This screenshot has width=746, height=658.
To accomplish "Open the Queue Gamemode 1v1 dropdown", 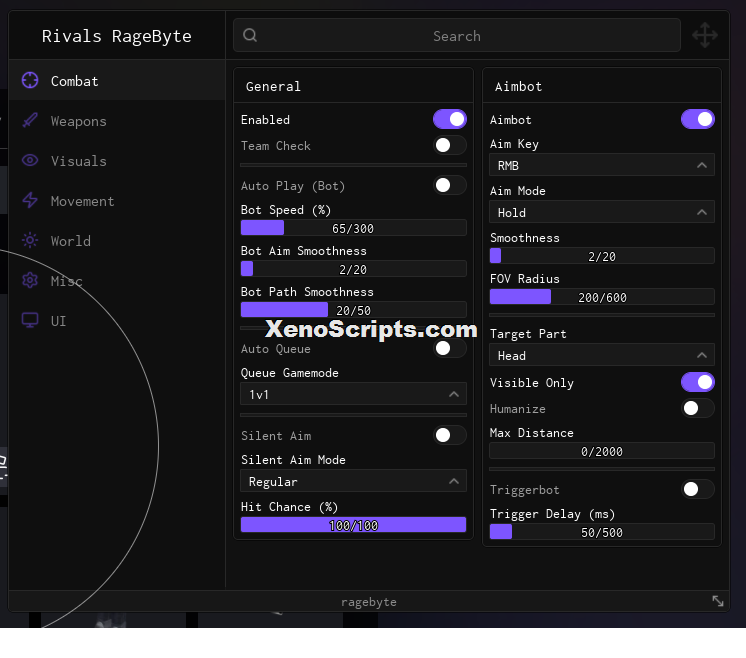I will 353,394.
